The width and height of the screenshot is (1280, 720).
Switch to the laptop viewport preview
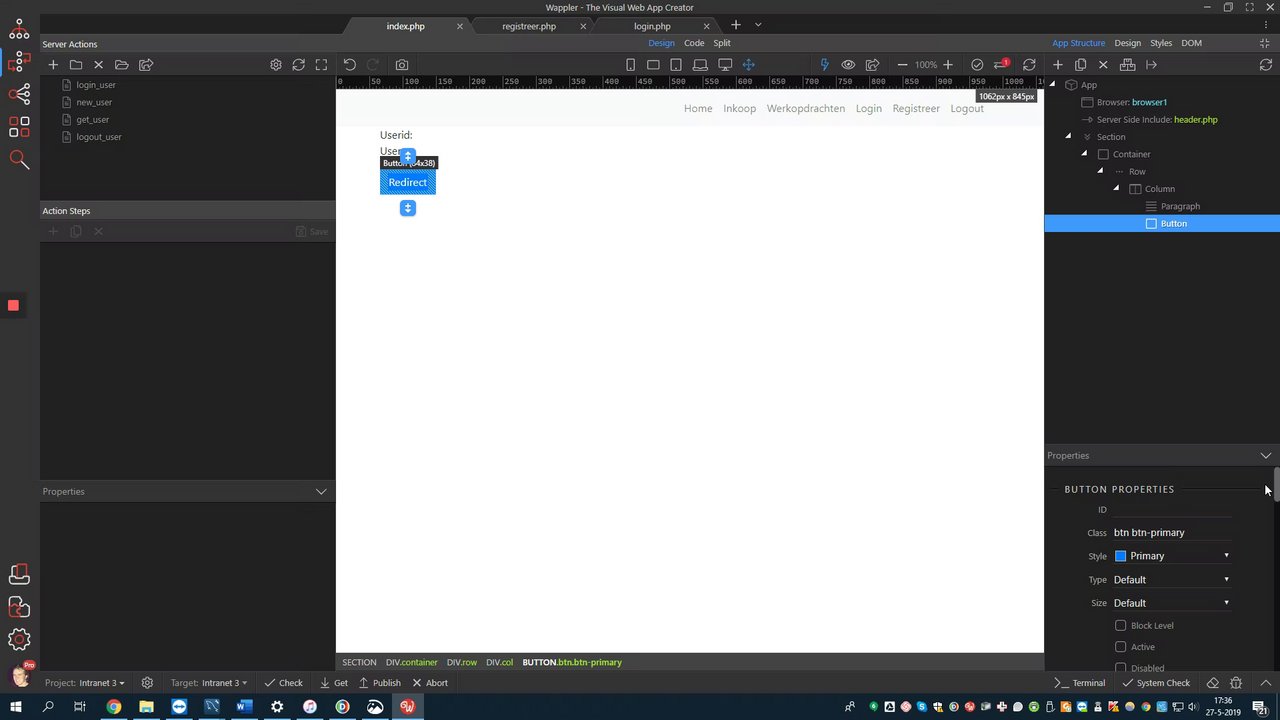point(700,65)
